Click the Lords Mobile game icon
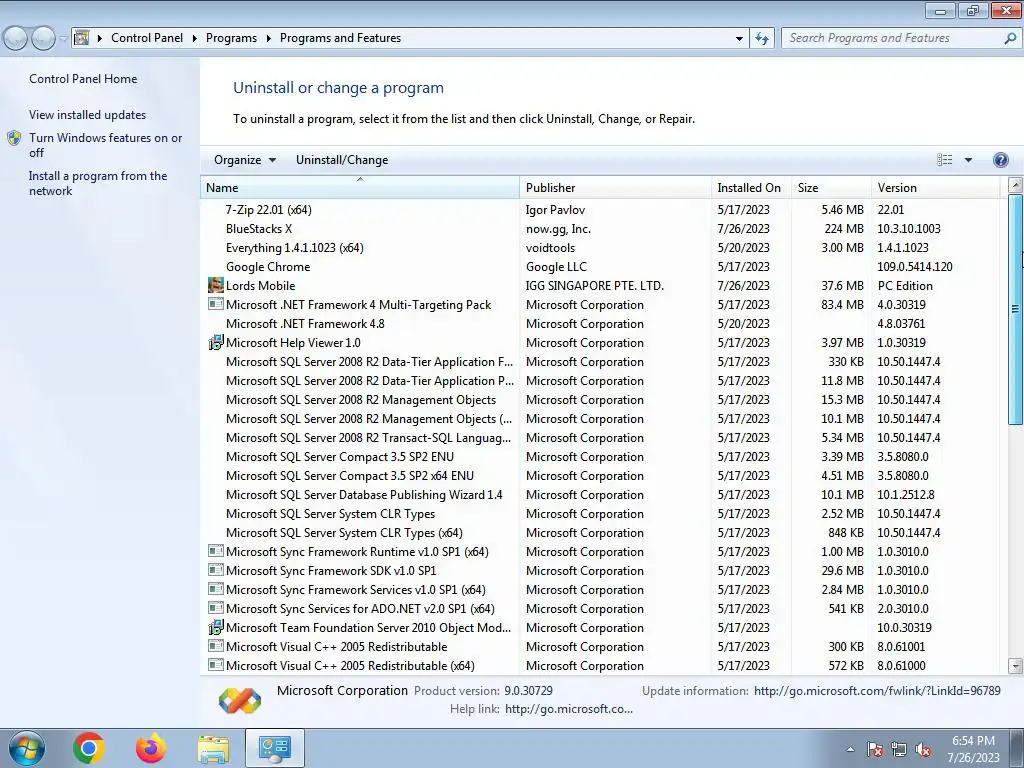This screenshot has height=768, width=1024. click(x=216, y=285)
